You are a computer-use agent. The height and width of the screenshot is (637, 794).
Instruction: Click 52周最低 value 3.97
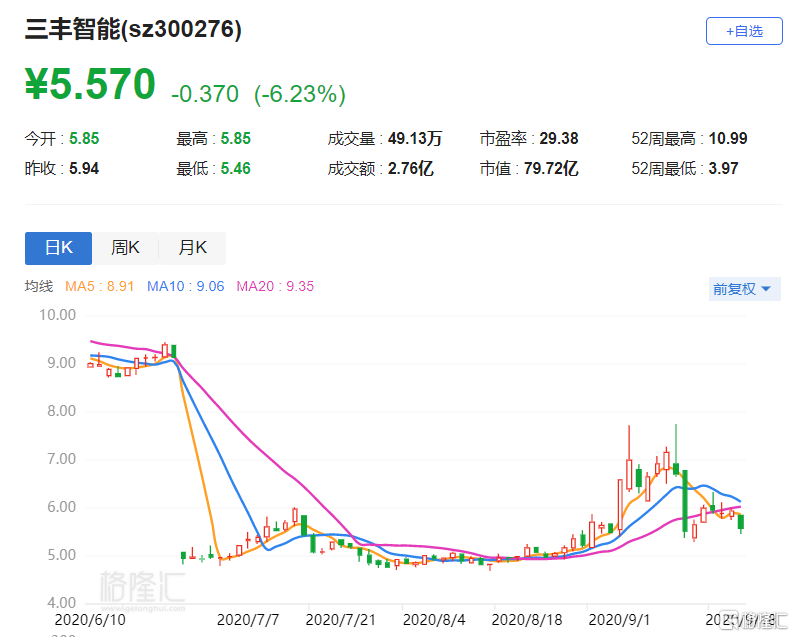pyautogui.click(x=723, y=168)
